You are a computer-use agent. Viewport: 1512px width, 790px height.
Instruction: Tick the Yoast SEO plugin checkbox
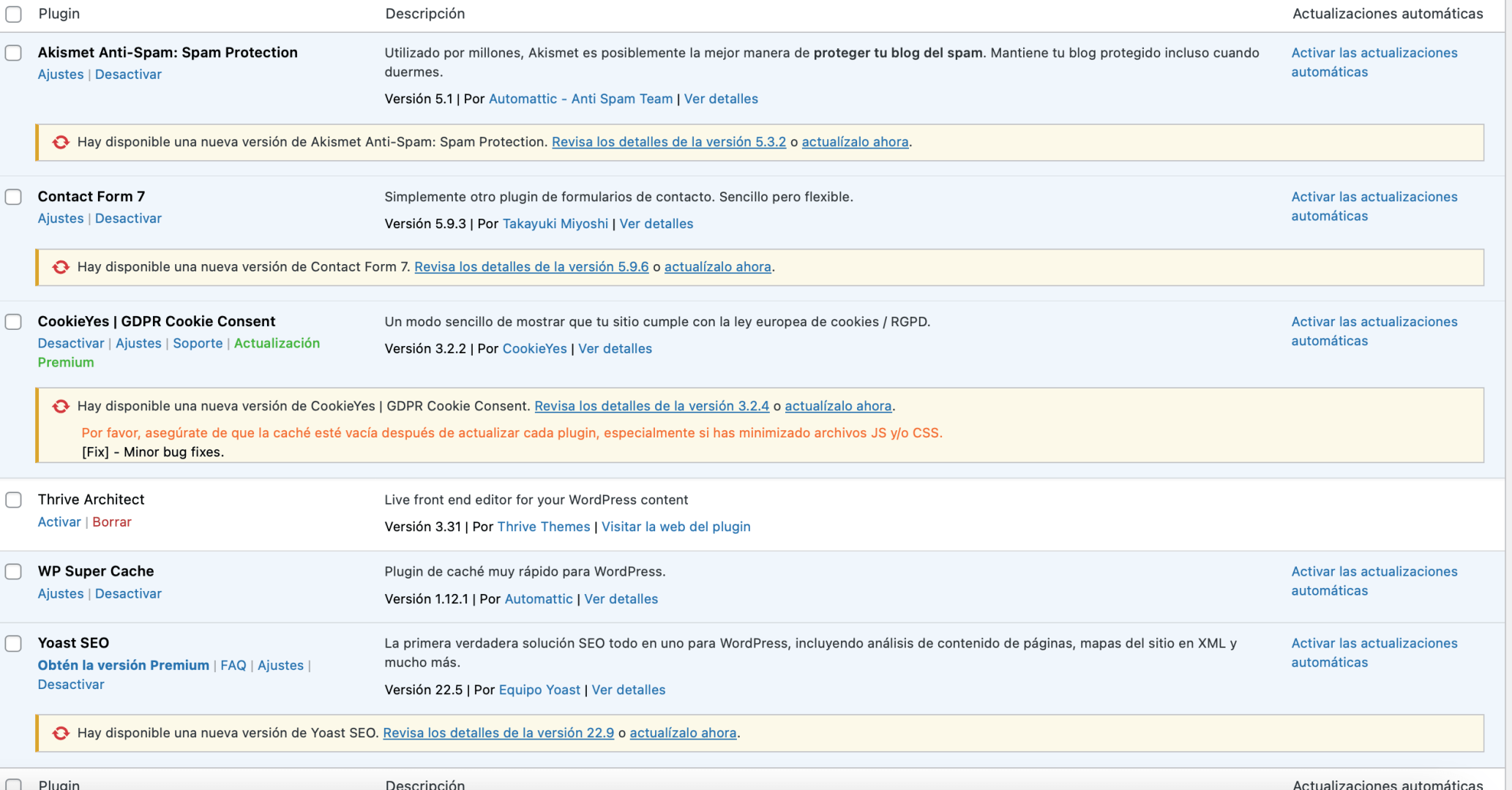click(13, 643)
